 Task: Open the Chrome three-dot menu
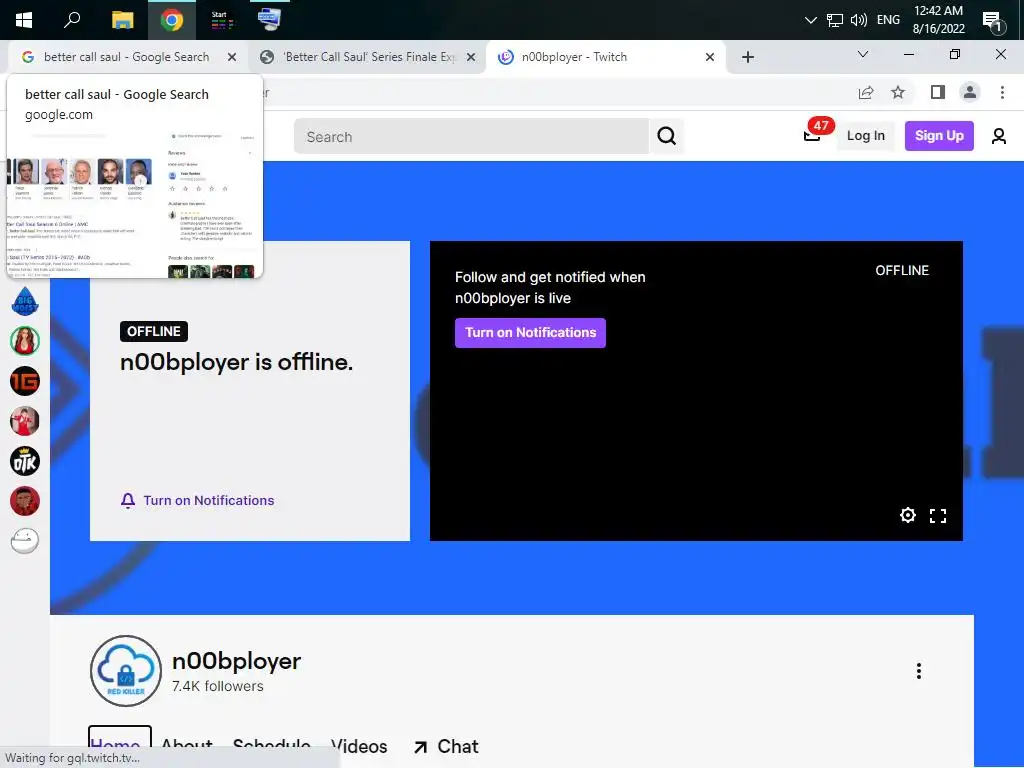[x=1002, y=93]
